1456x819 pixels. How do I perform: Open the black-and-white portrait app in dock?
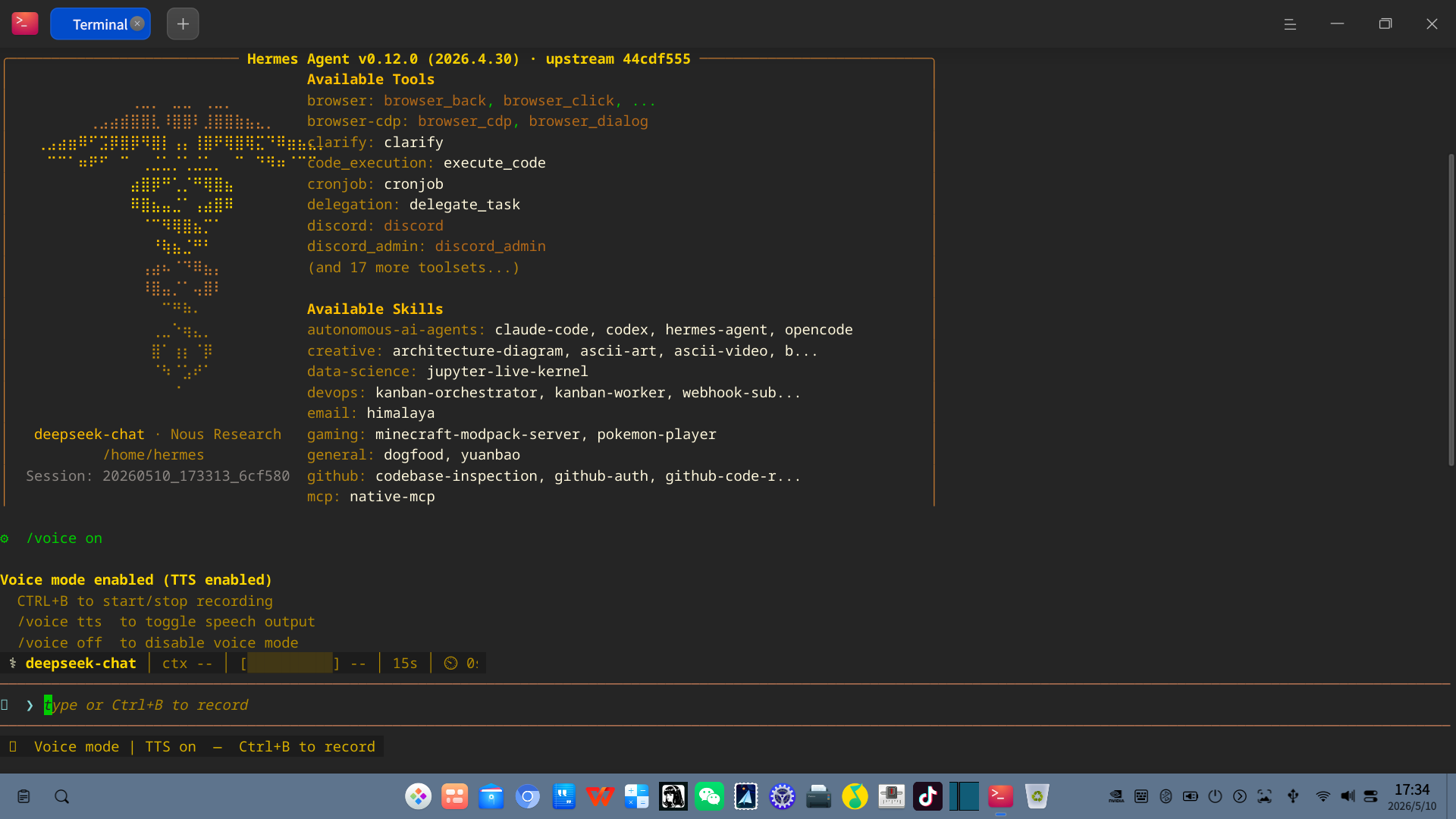coord(673,796)
